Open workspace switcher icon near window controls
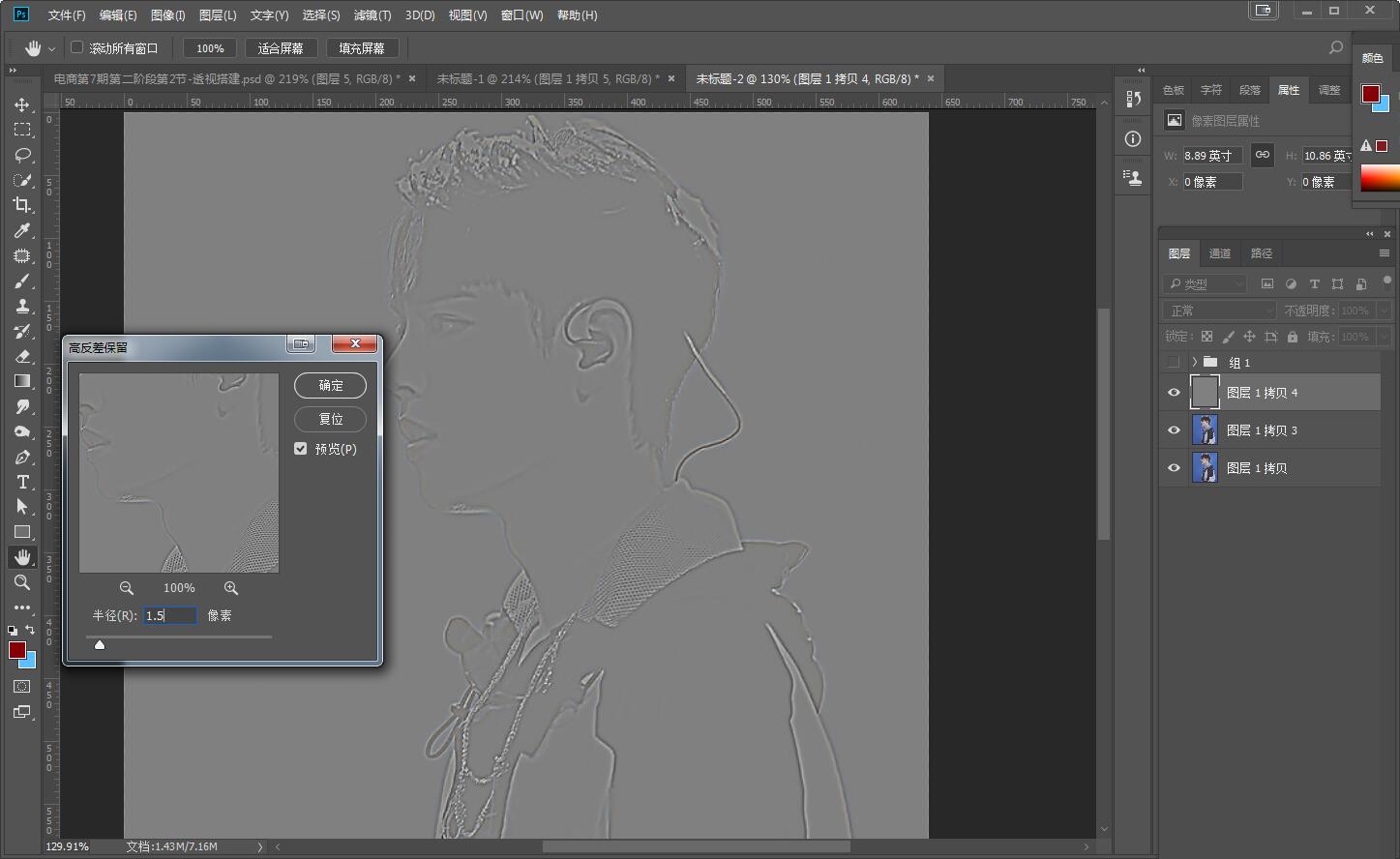 click(1263, 11)
